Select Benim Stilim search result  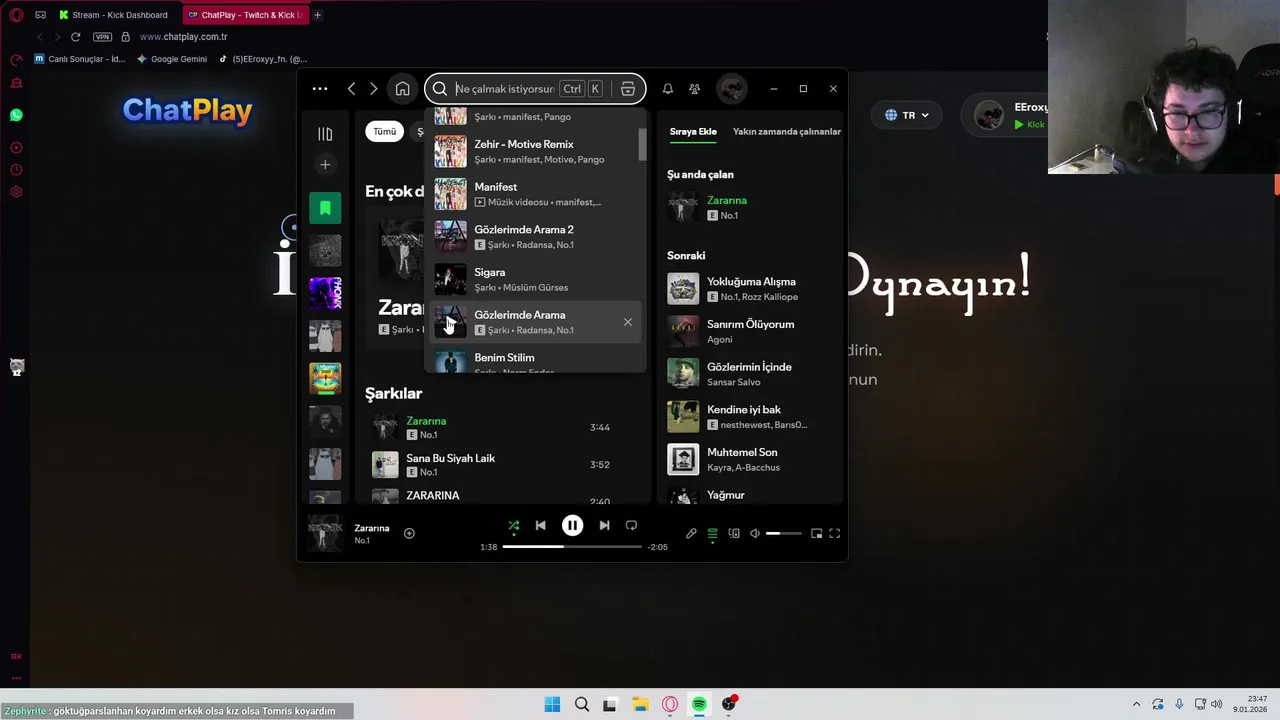pos(536,362)
